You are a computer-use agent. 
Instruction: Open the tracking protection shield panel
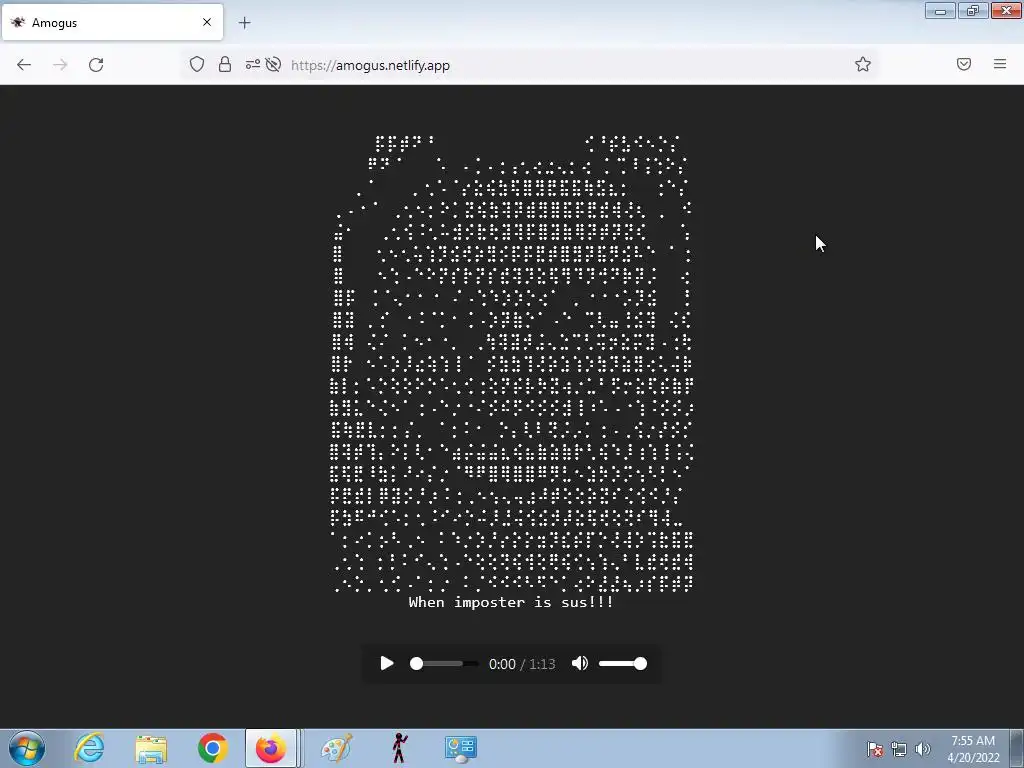click(197, 64)
